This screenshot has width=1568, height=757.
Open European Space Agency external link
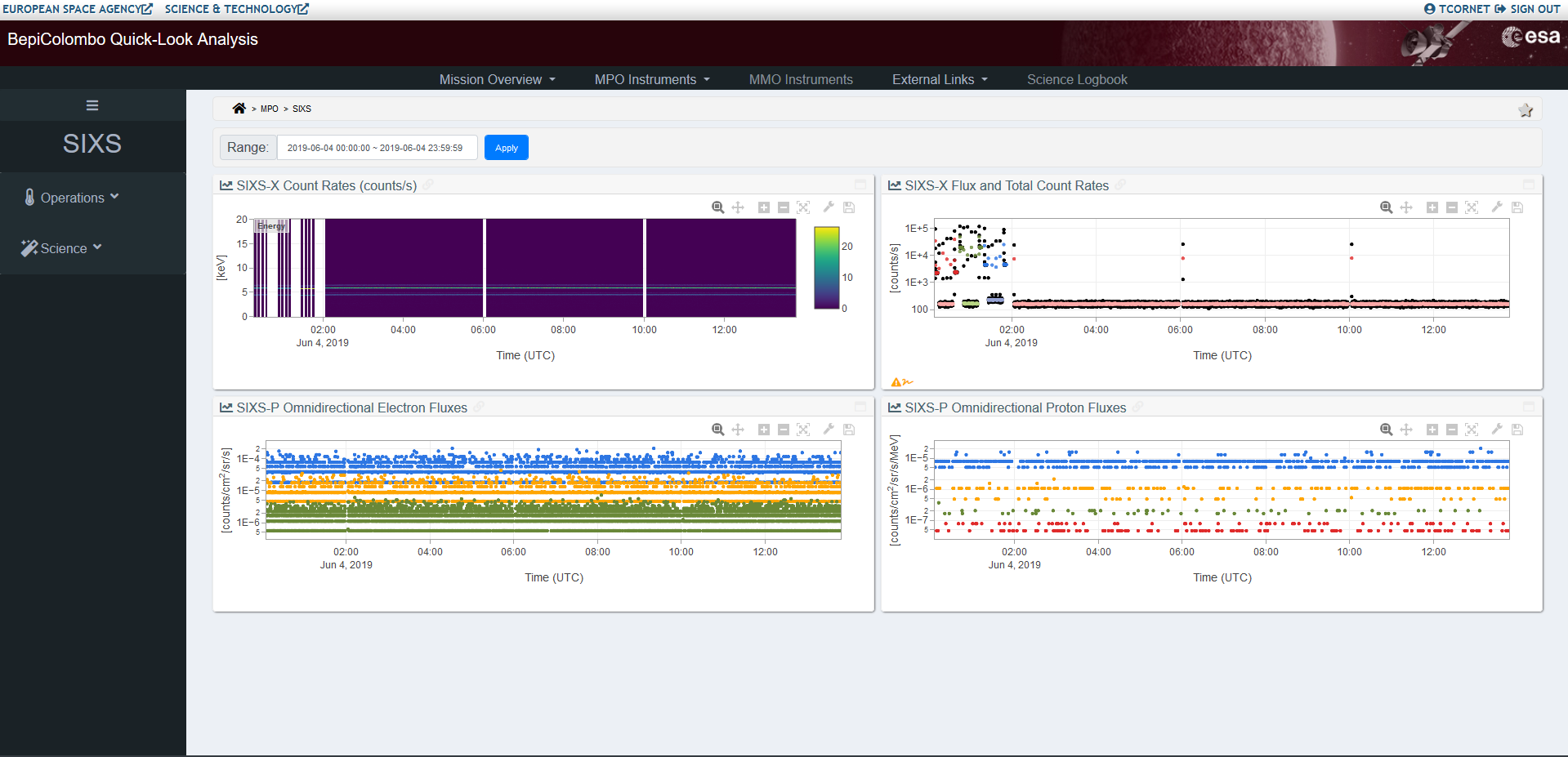(77, 9)
